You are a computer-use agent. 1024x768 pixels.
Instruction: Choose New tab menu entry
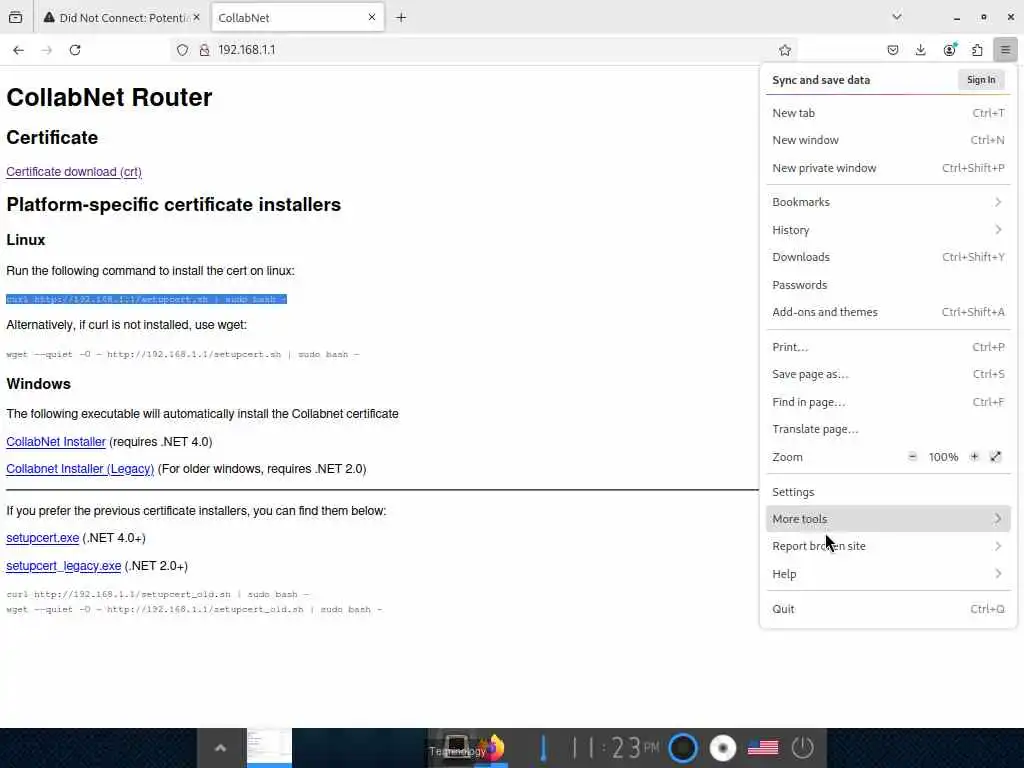pyautogui.click(x=888, y=113)
